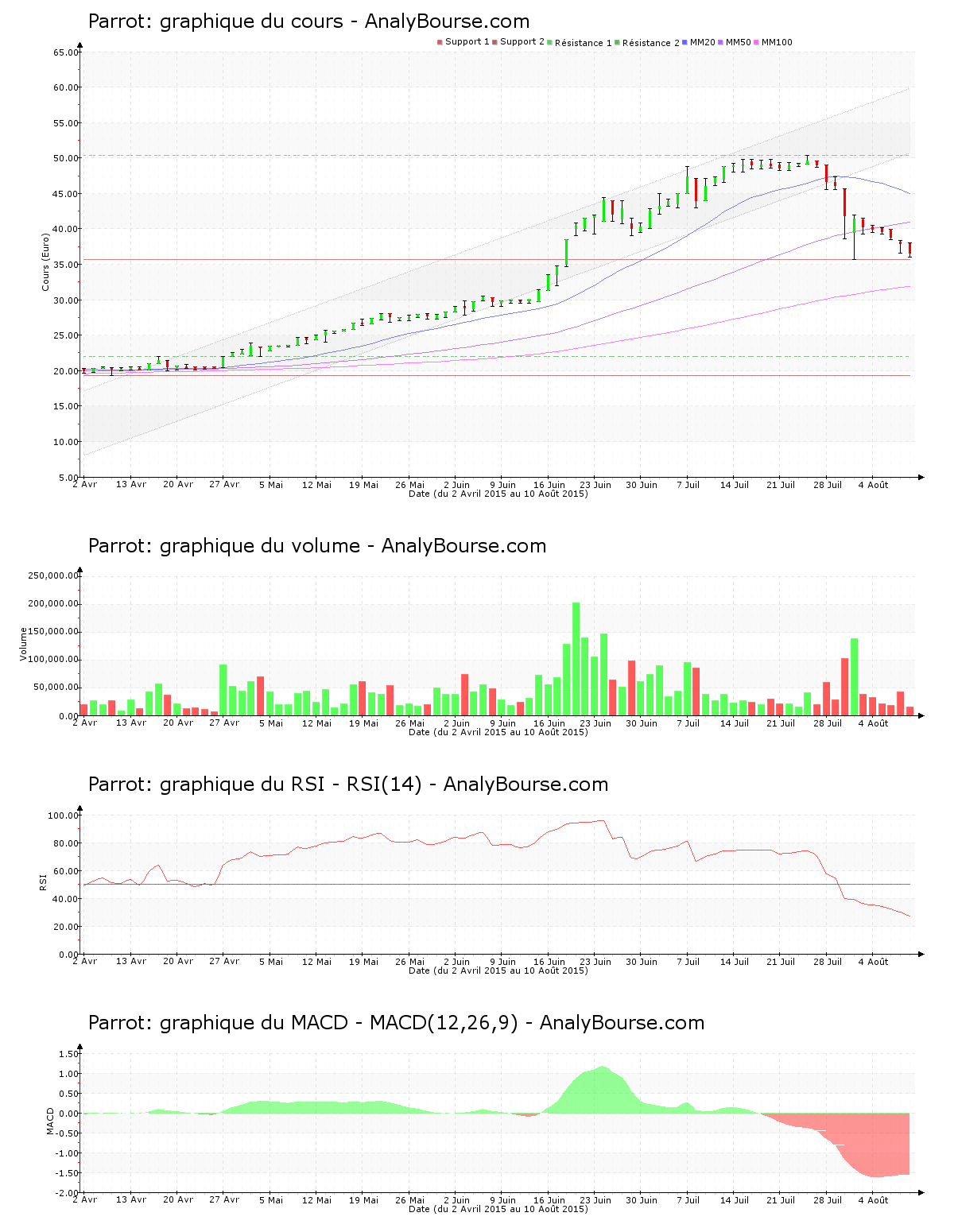The width and height of the screenshot is (954, 1232).
Task: Select the 'Résistance 2' legend label
Action: [x=651, y=43]
